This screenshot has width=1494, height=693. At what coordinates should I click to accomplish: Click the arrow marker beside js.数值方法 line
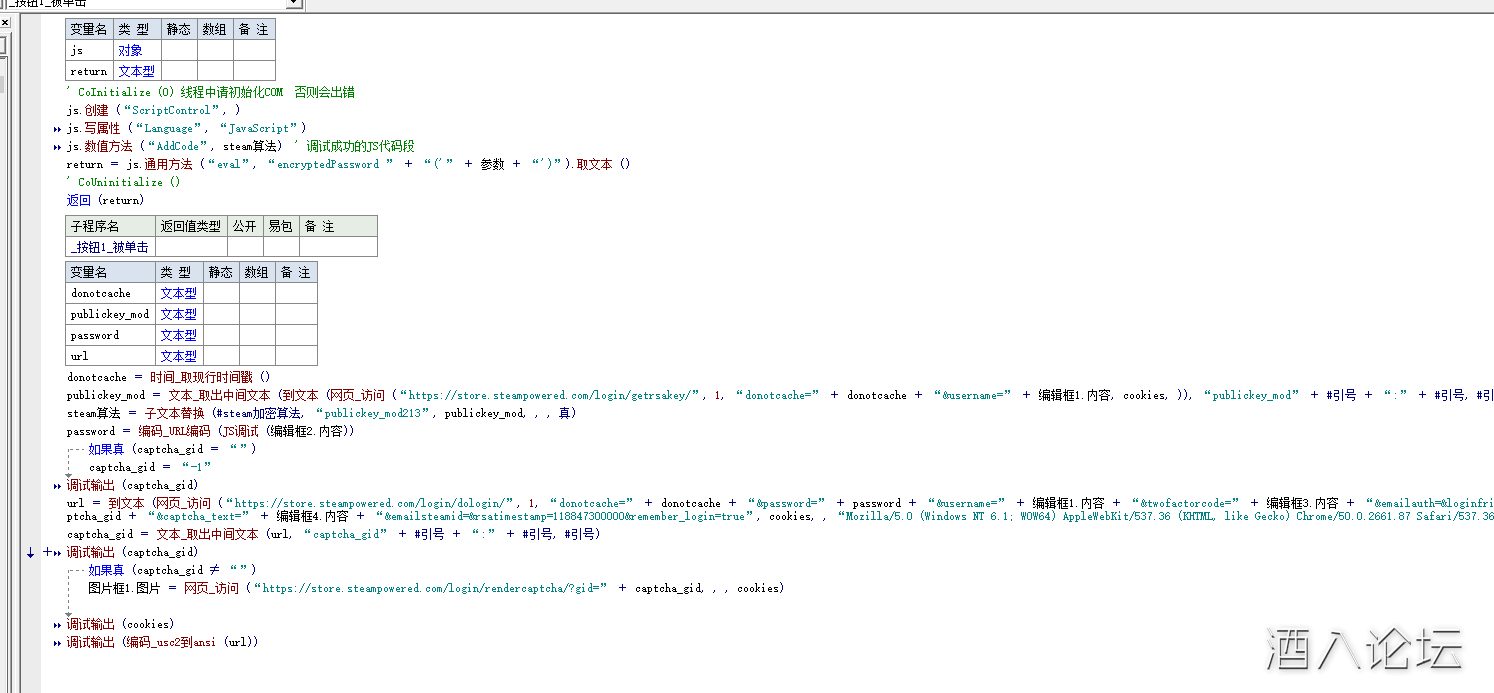(57, 147)
